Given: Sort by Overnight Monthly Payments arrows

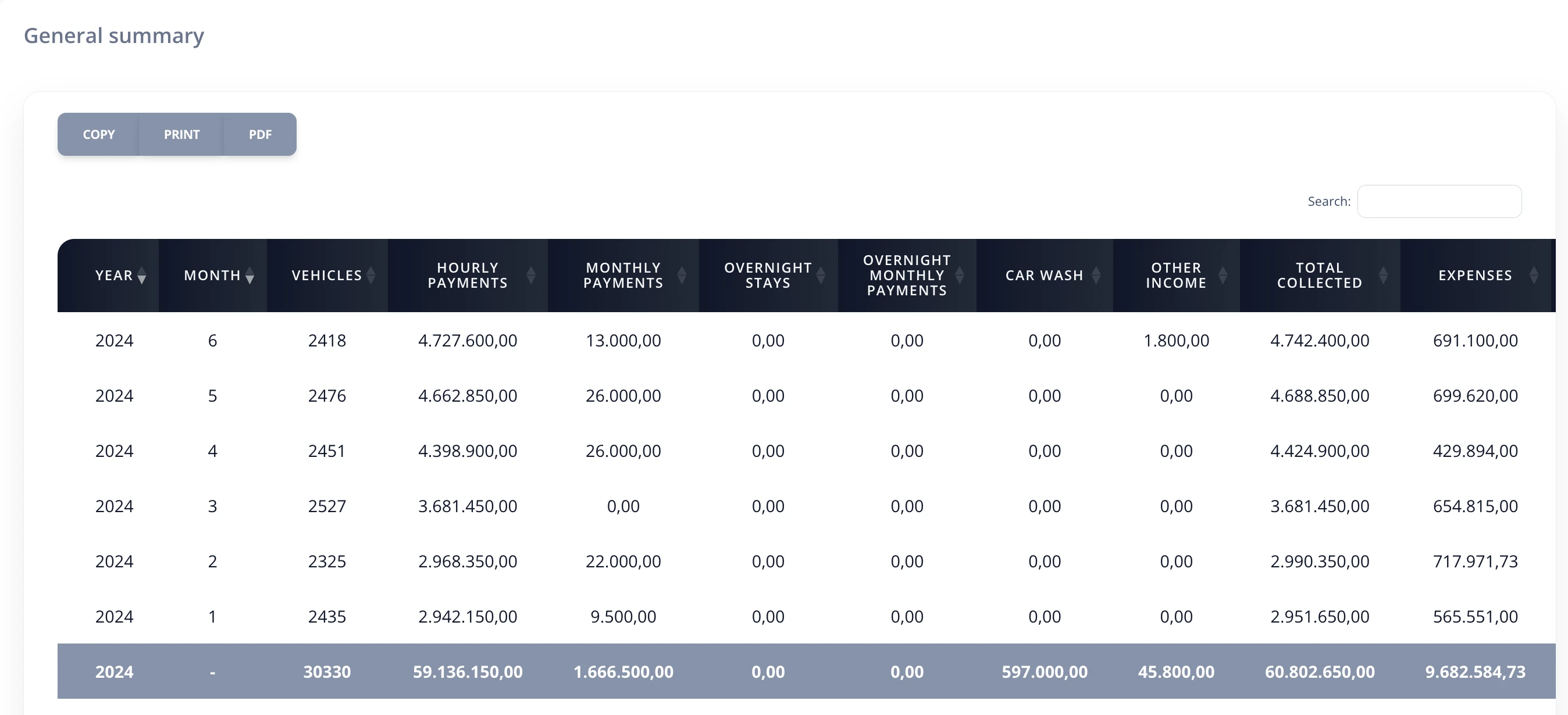Looking at the screenshot, I should point(959,276).
